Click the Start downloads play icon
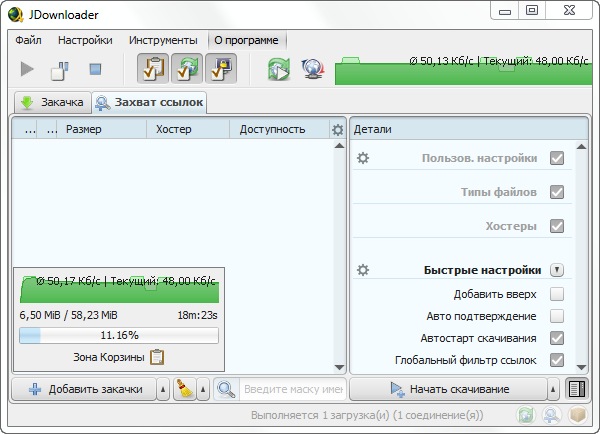Screen dimensions: 600x434 (x=28, y=69)
